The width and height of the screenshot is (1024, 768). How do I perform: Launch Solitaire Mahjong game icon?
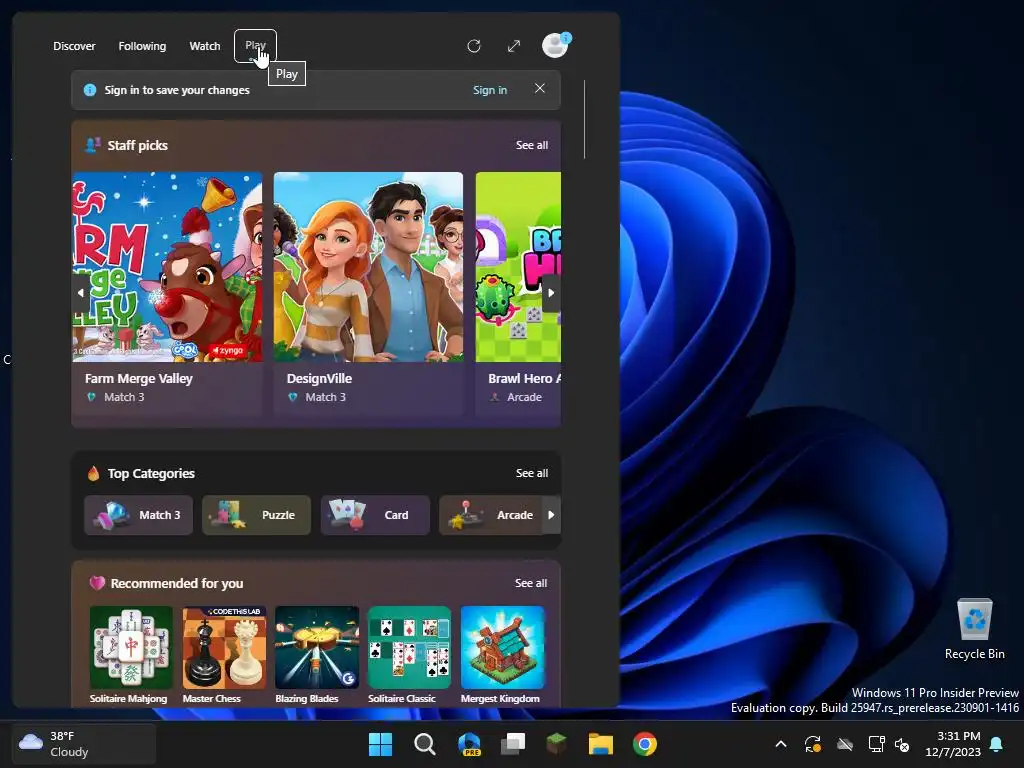[131, 647]
